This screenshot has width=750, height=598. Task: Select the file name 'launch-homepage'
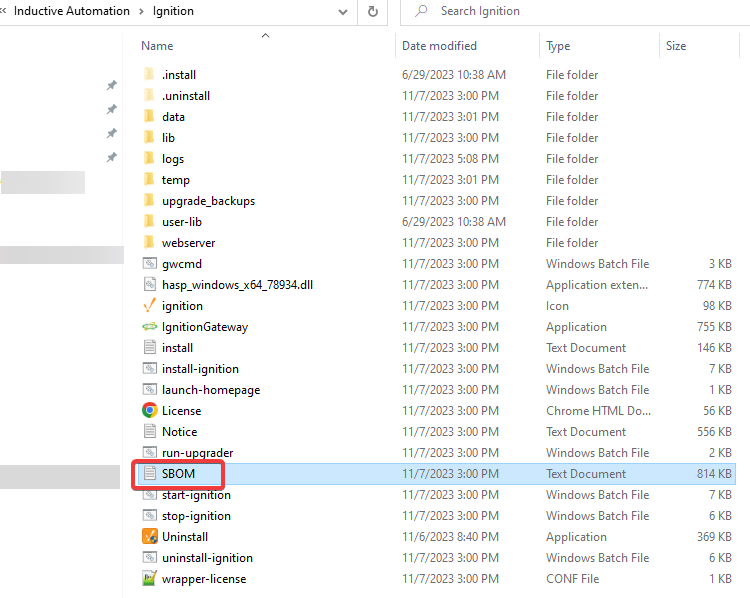(x=211, y=390)
